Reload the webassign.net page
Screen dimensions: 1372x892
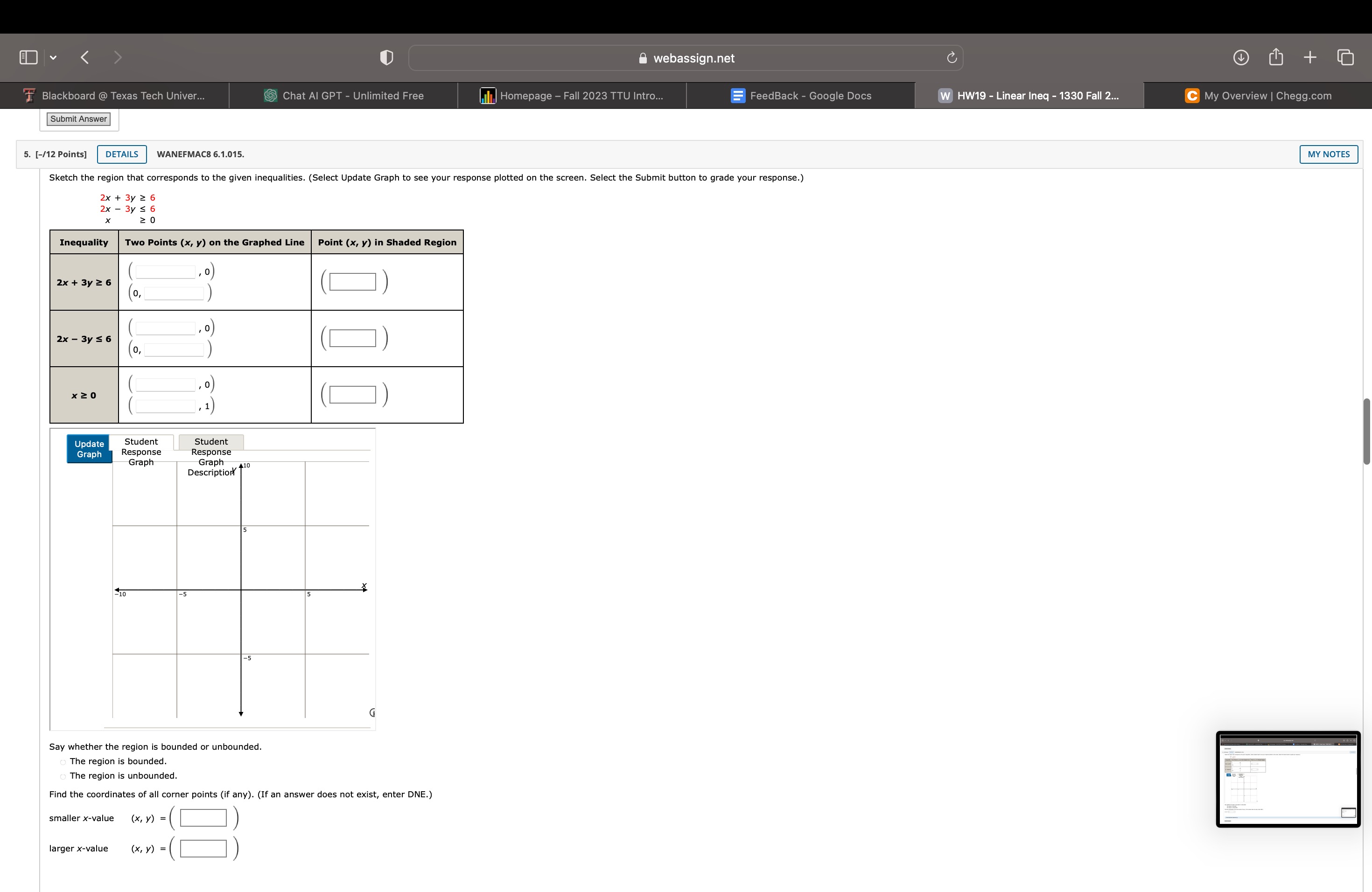(951, 57)
